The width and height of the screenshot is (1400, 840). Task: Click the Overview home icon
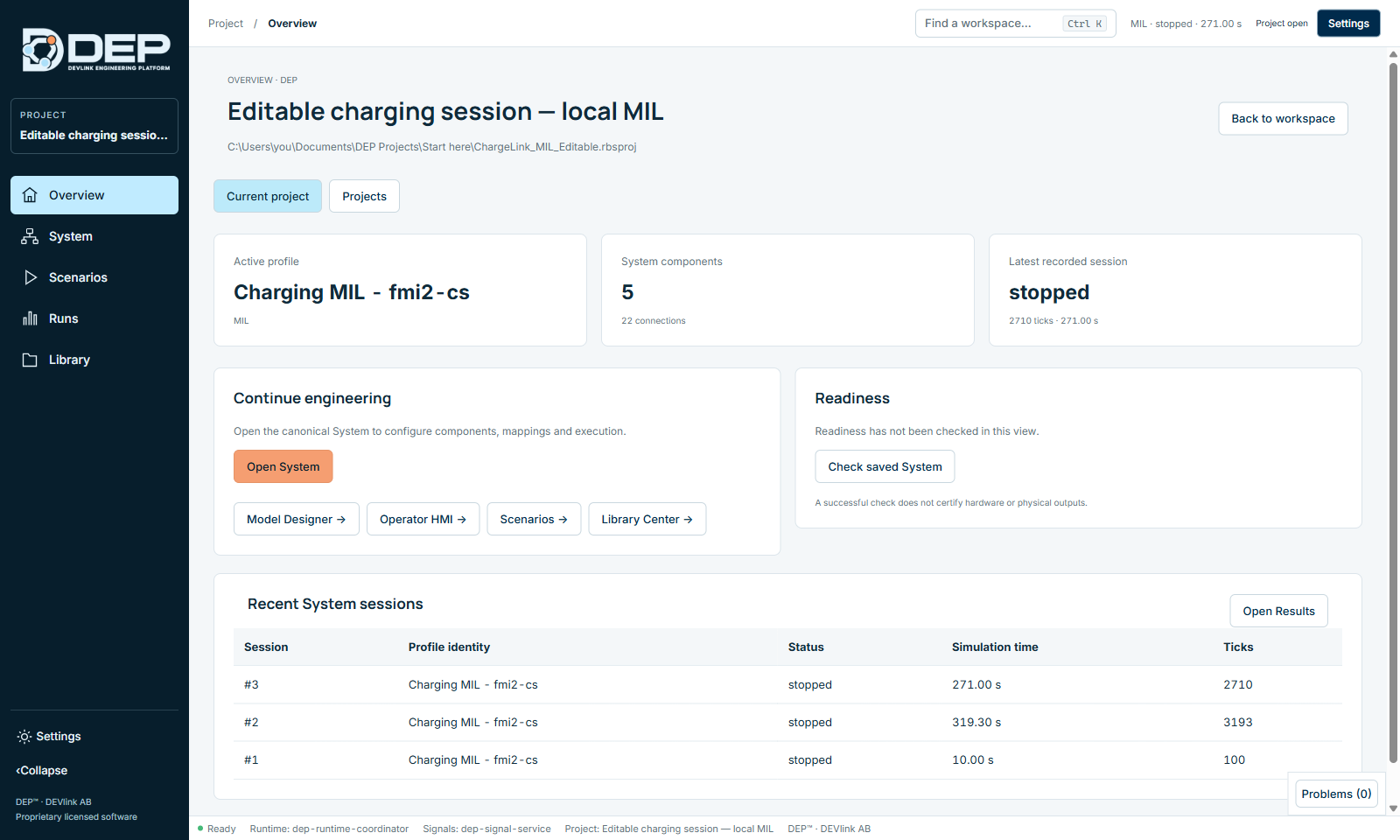[30, 195]
